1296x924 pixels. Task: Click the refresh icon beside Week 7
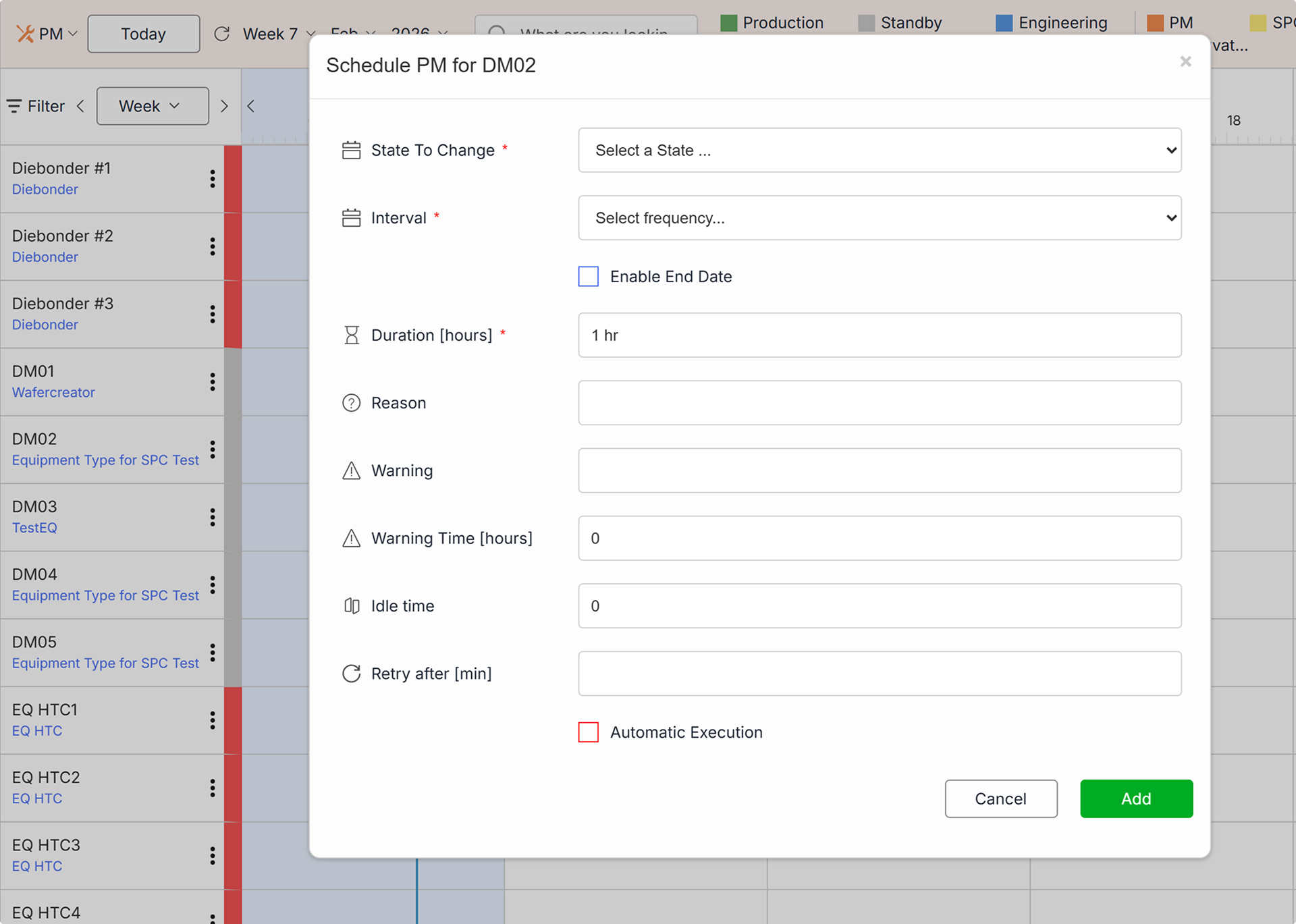[222, 34]
